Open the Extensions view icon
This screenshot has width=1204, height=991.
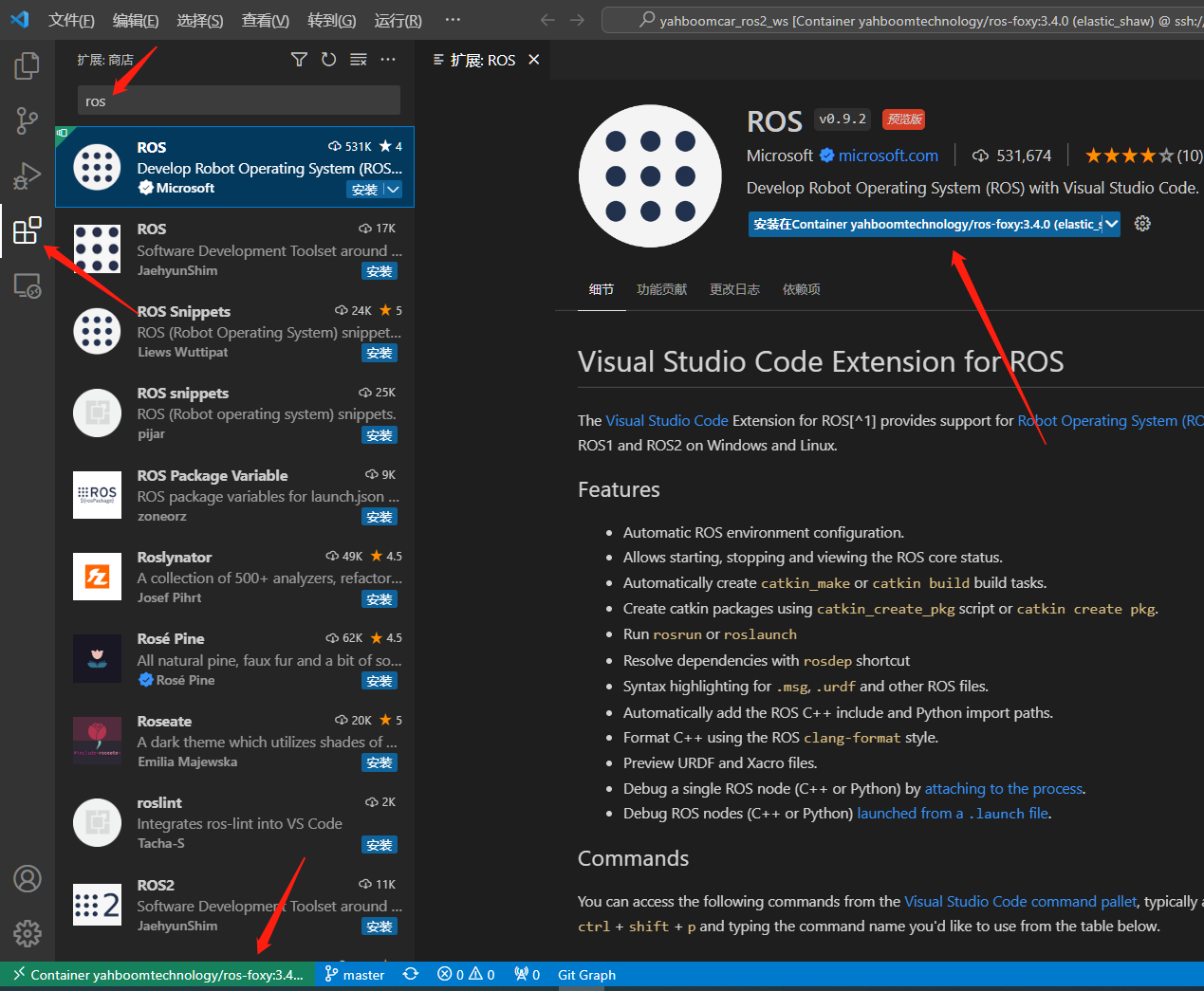point(28,230)
